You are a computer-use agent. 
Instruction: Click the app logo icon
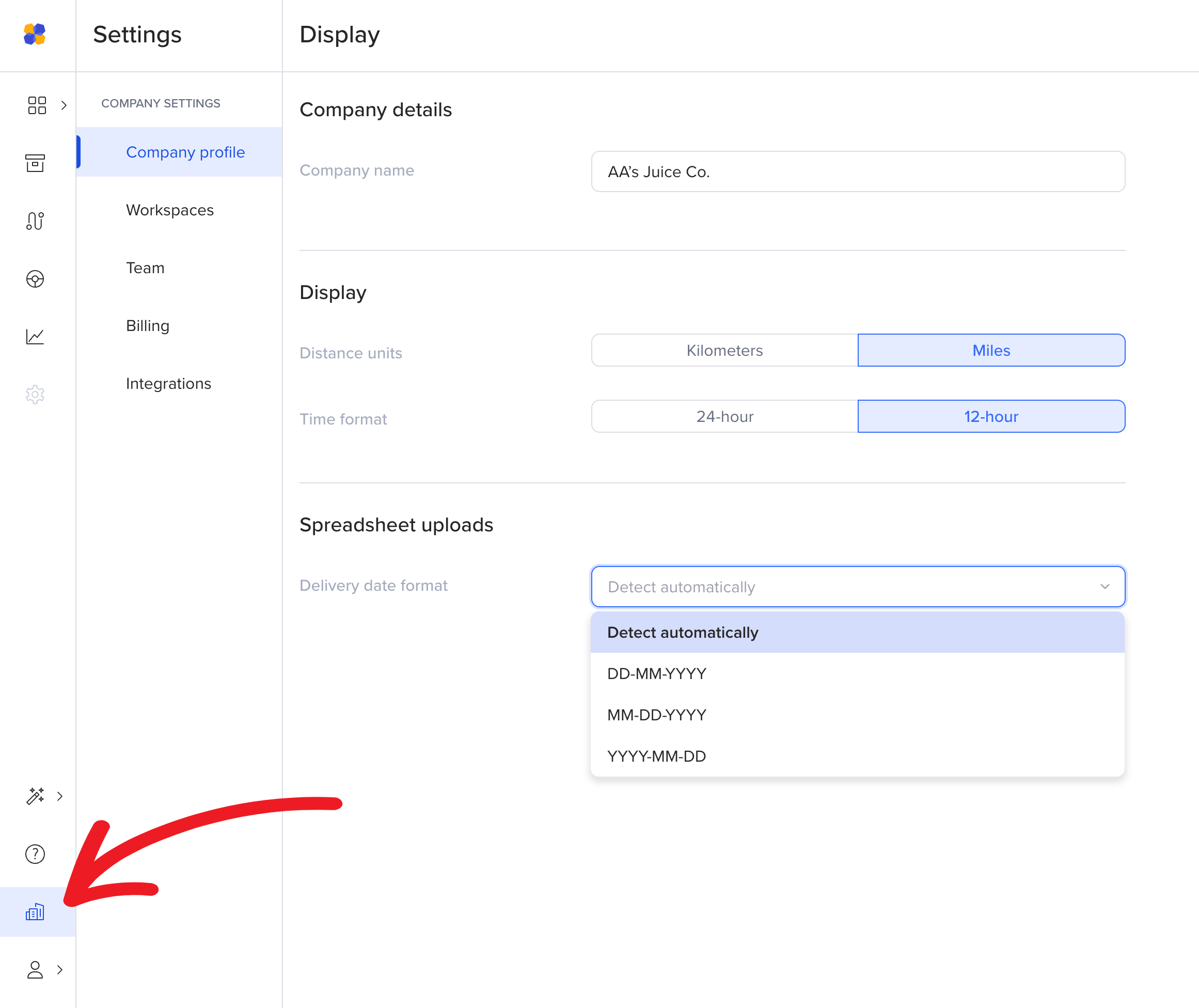click(34, 34)
